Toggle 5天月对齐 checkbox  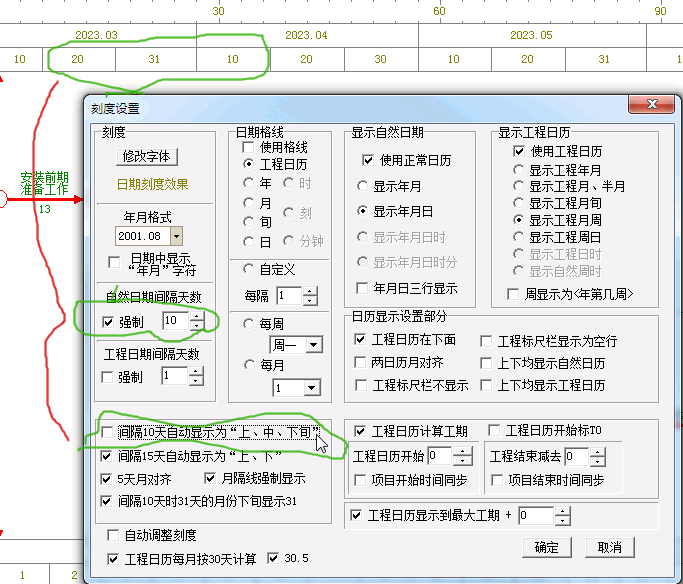(x=106, y=479)
